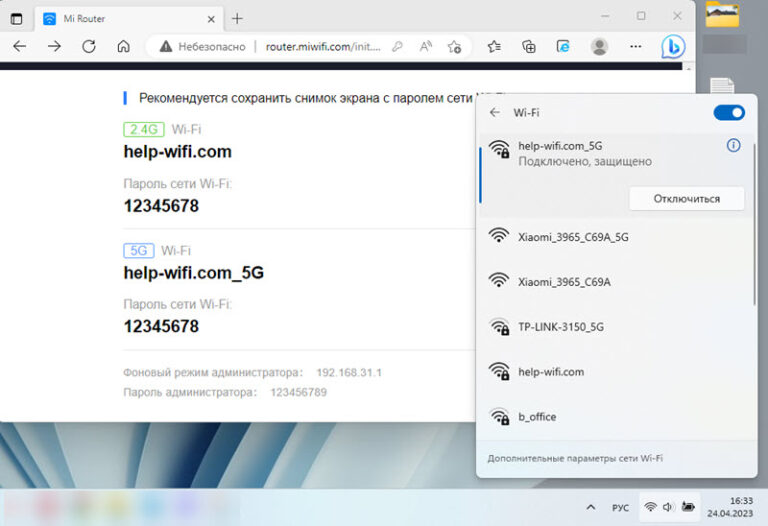
Task: Open Edge settings and more menu
Action: (x=635, y=47)
